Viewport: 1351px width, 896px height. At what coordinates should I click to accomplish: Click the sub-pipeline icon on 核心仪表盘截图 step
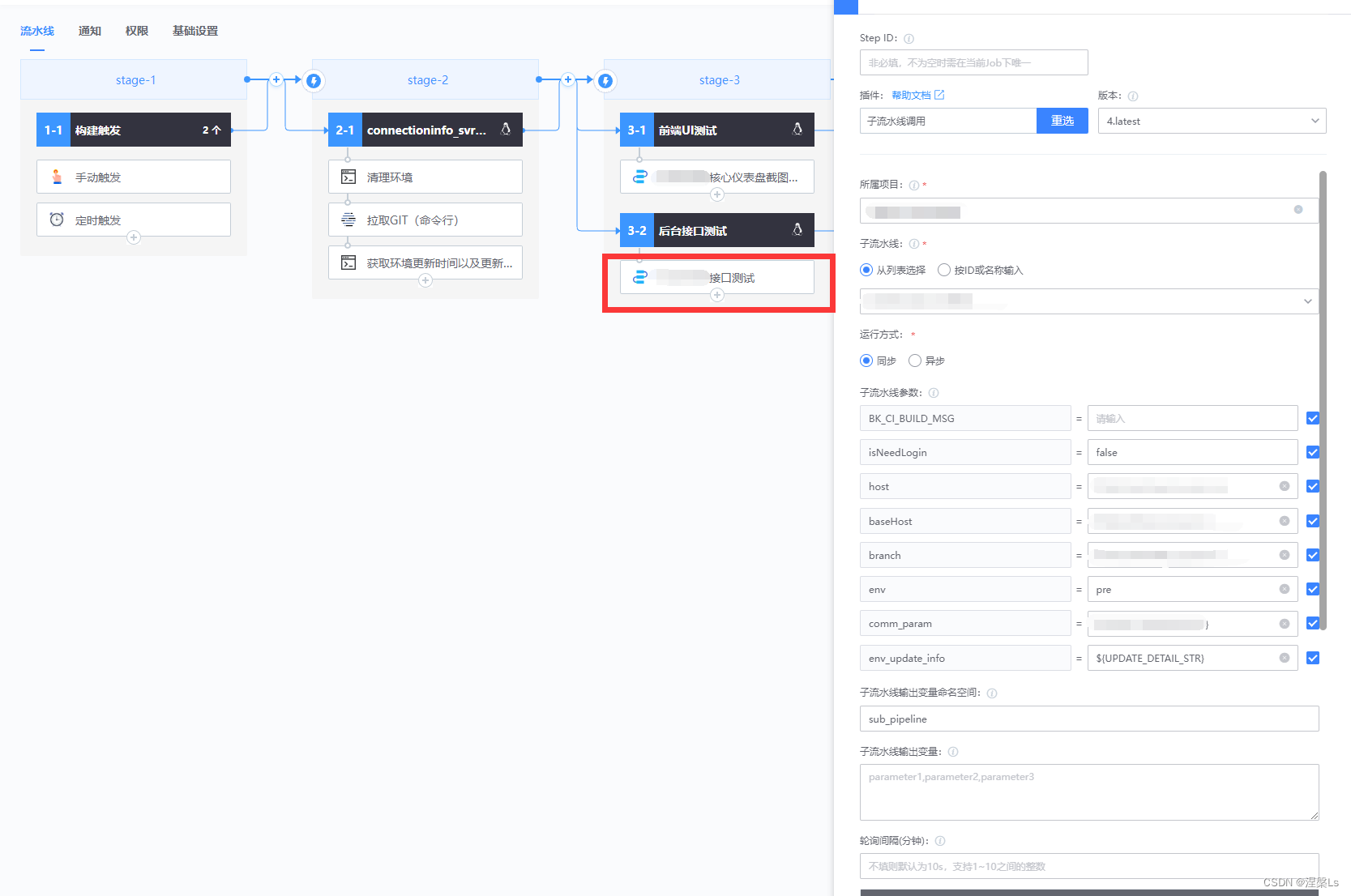640,177
